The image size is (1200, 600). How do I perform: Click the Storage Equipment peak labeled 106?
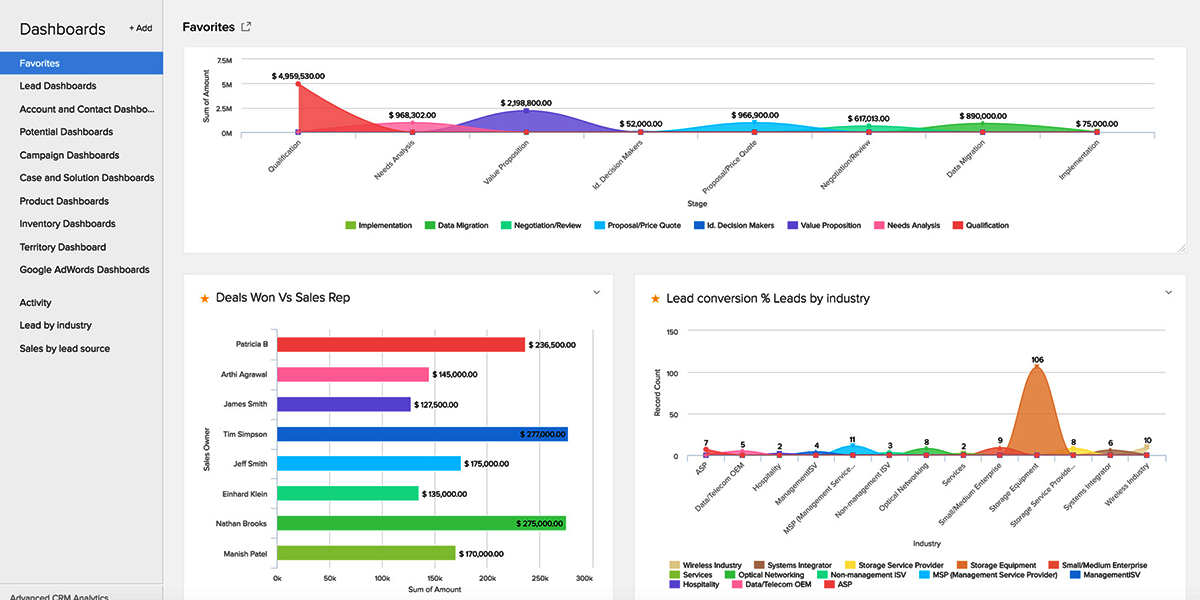click(x=1037, y=370)
